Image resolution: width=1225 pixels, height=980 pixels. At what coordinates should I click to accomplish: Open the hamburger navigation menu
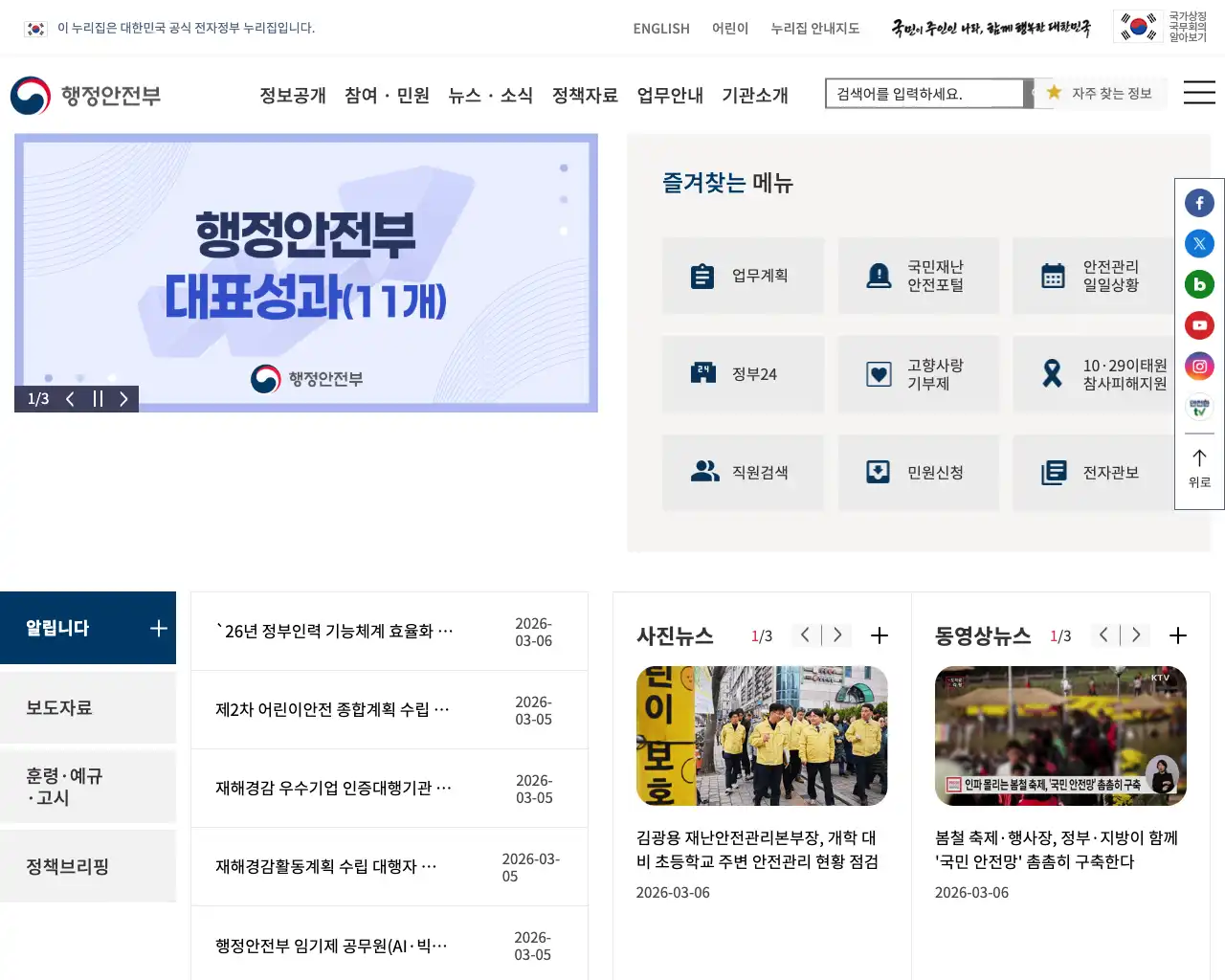coord(1198,93)
